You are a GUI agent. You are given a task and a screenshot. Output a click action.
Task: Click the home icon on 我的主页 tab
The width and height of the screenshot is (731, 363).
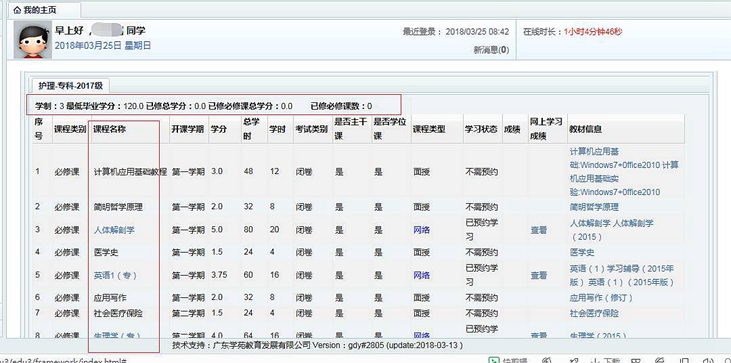tap(17, 10)
